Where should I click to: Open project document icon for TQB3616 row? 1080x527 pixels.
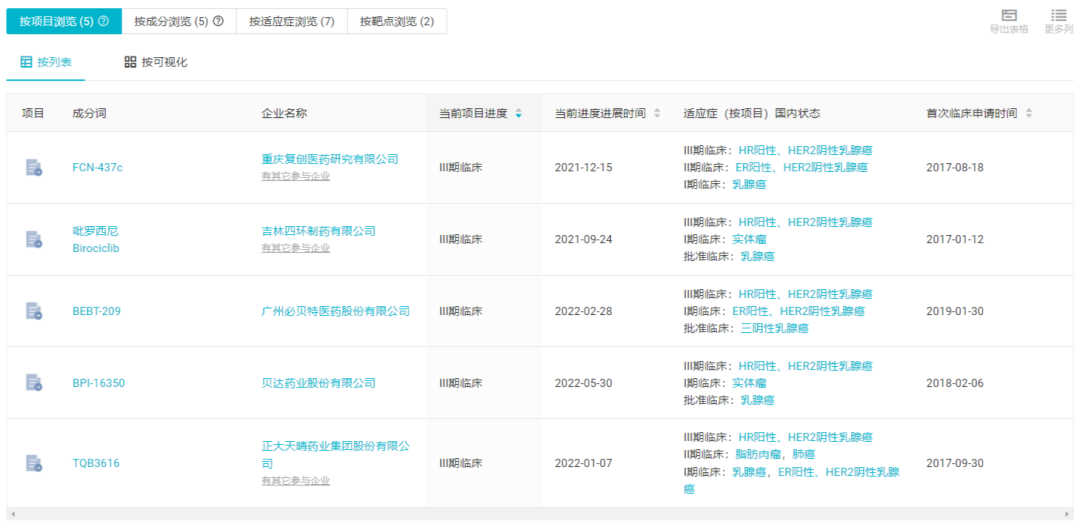point(34,463)
